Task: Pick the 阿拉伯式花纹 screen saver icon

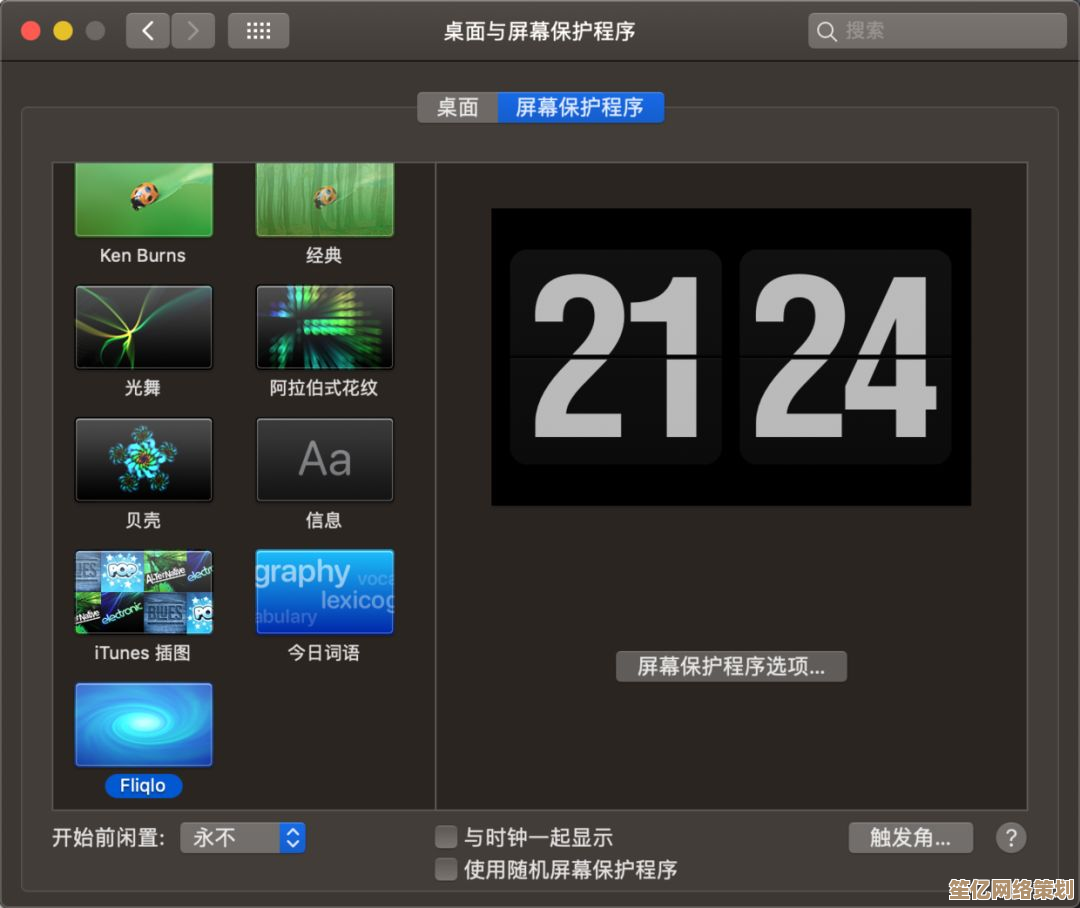Action: coord(324,327)
